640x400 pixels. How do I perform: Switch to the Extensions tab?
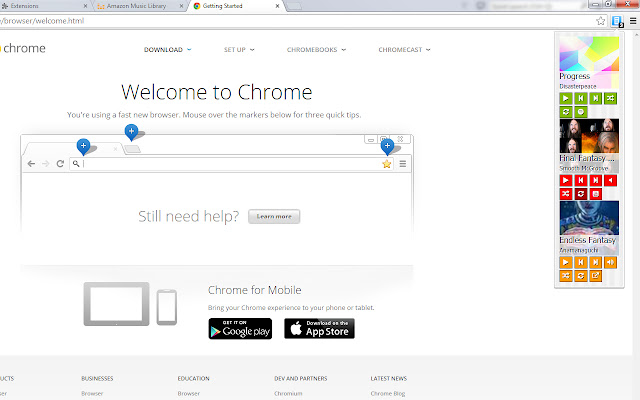pos(44,6)
